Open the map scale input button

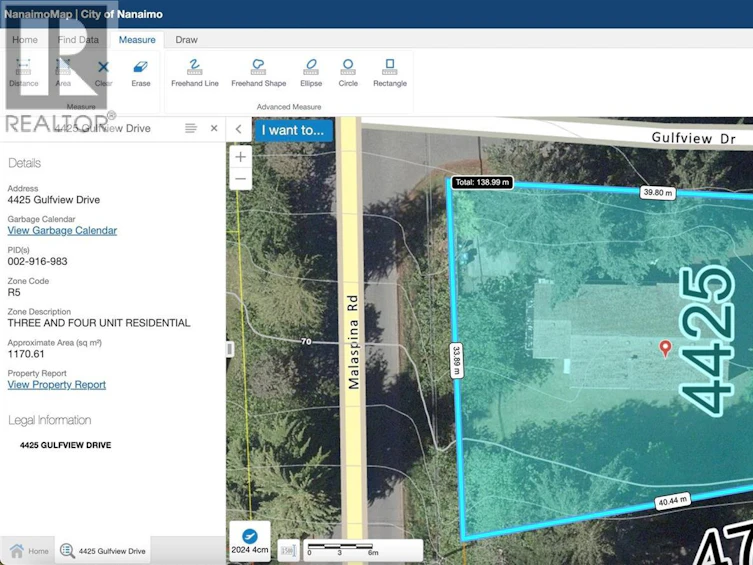pos(289,550)
